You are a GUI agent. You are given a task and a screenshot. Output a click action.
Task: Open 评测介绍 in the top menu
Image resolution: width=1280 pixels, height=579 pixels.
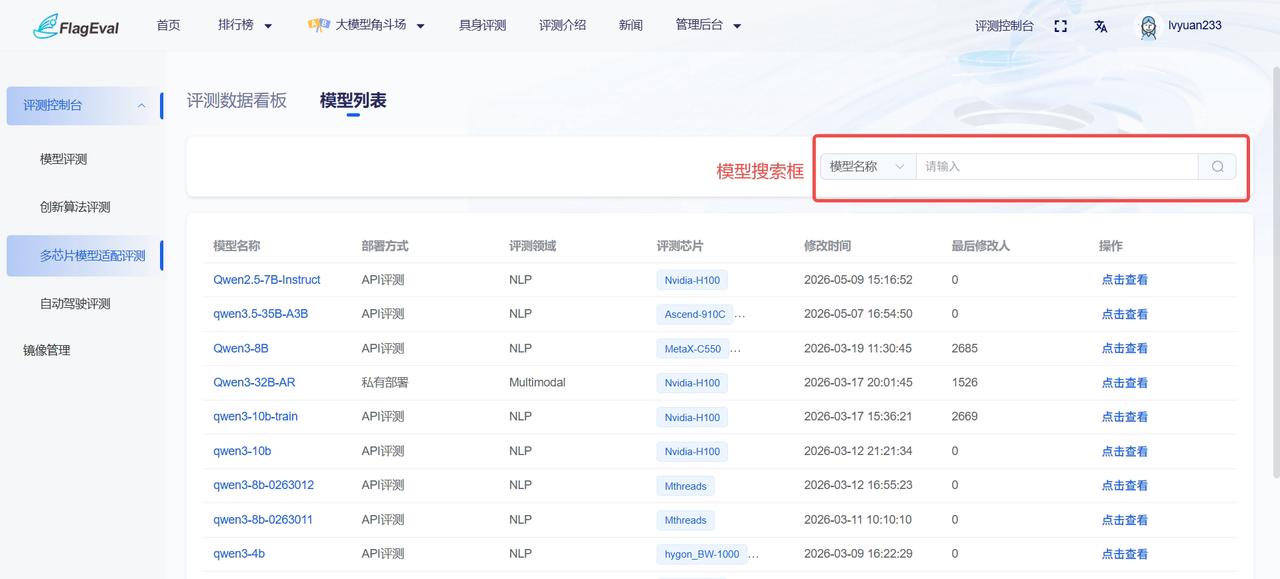tap(562, 26)
